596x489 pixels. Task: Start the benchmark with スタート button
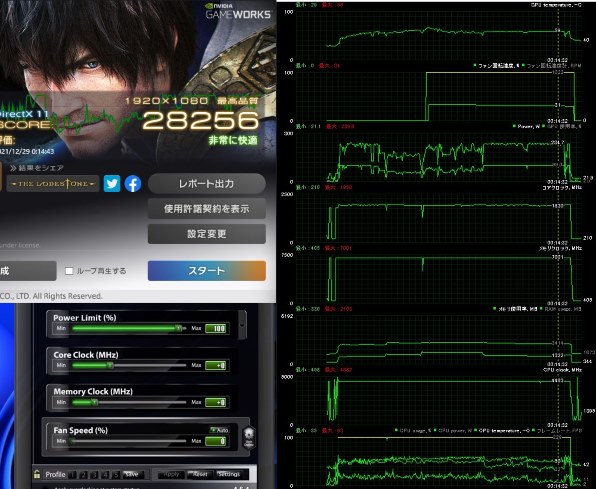[x=206, y=271]
